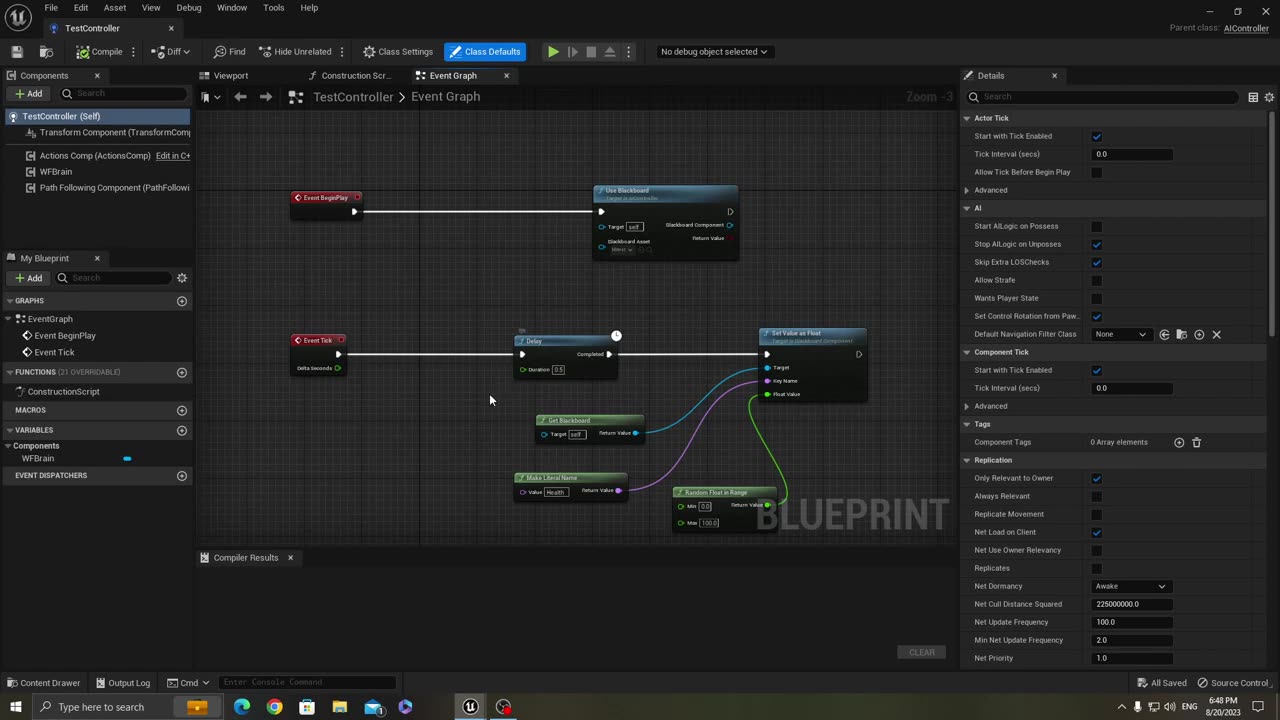Collapse the EventGraph tree node

click(9, 319)
